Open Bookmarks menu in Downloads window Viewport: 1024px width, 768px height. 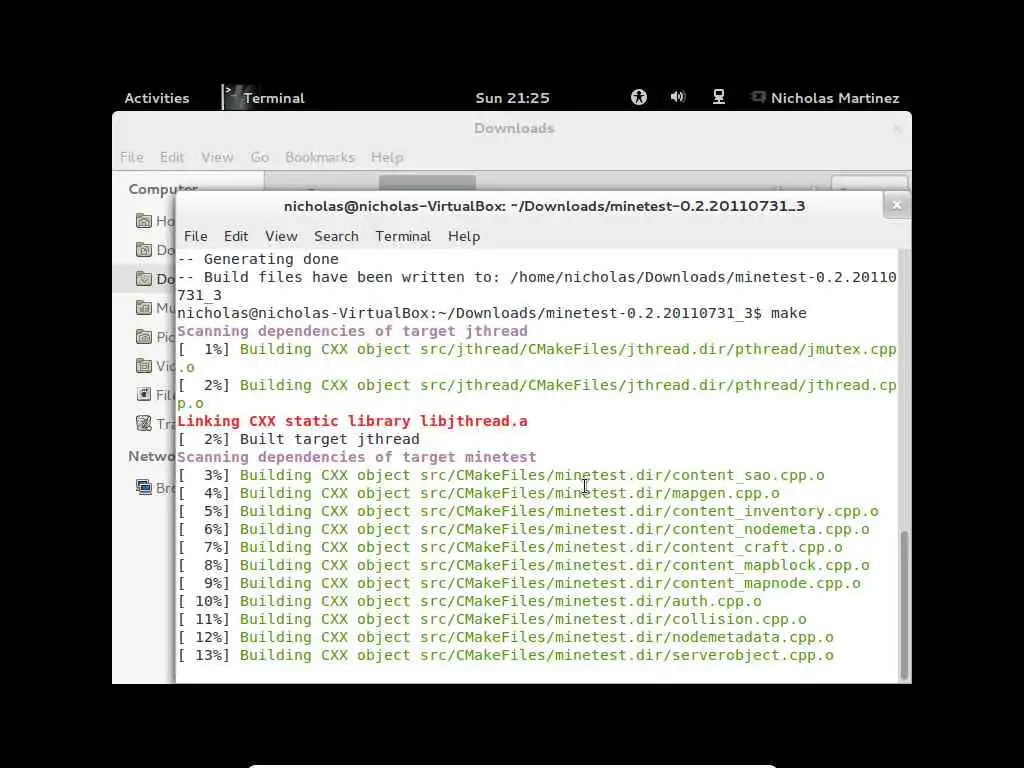(x=319, y=157)
